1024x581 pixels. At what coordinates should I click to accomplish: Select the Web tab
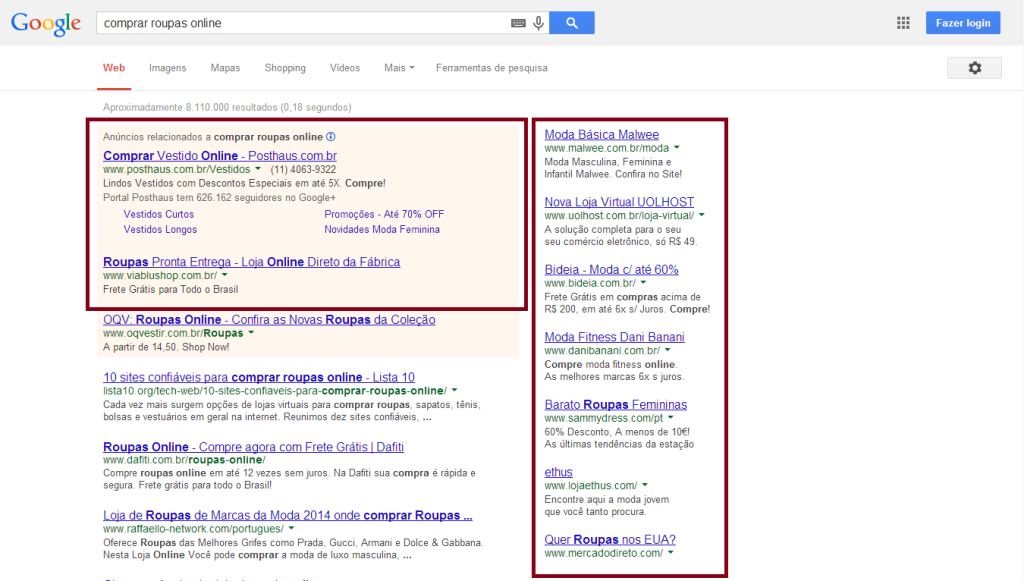pos(114,68)
